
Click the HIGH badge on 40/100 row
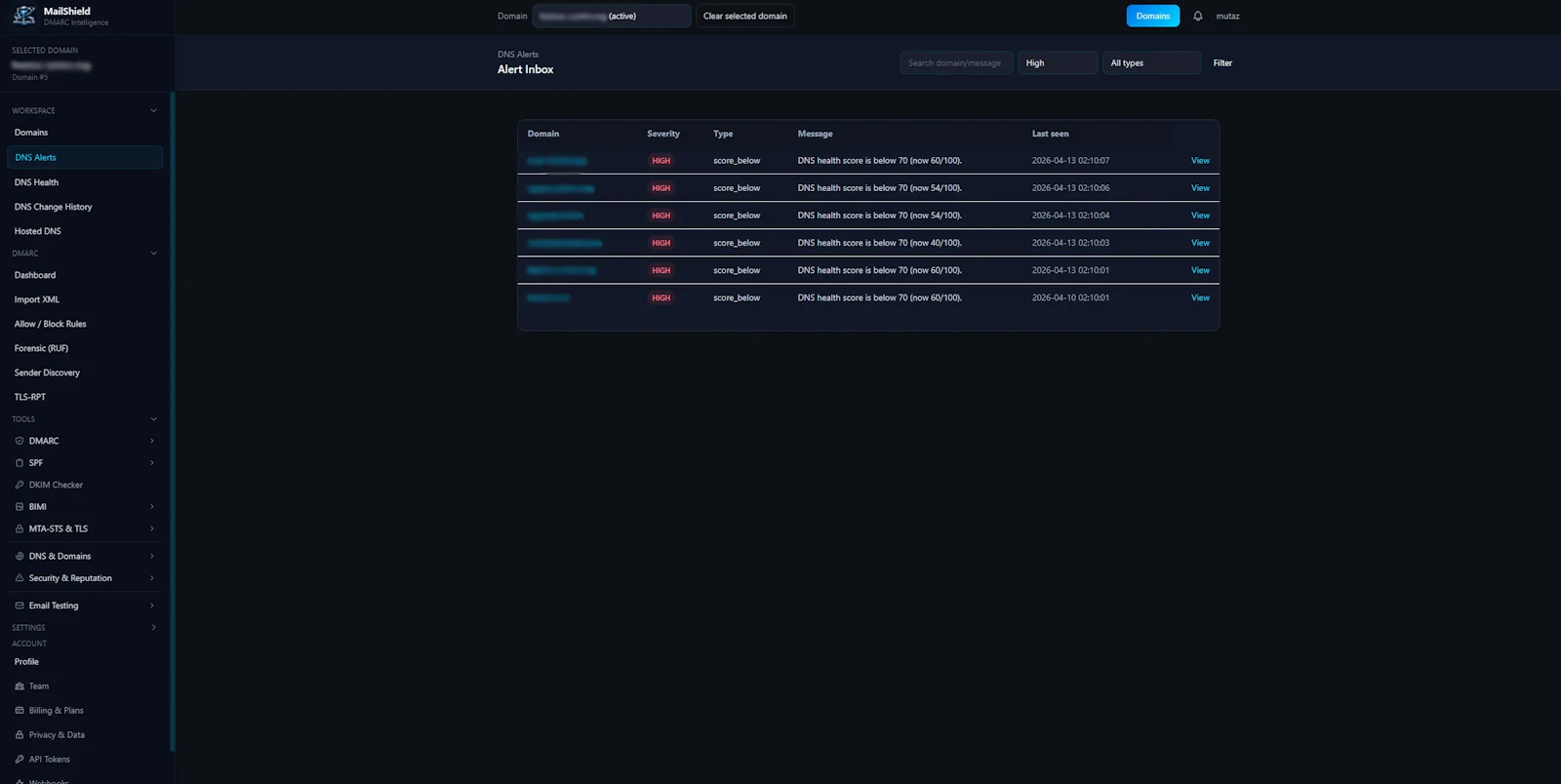[x=661, y=243]
